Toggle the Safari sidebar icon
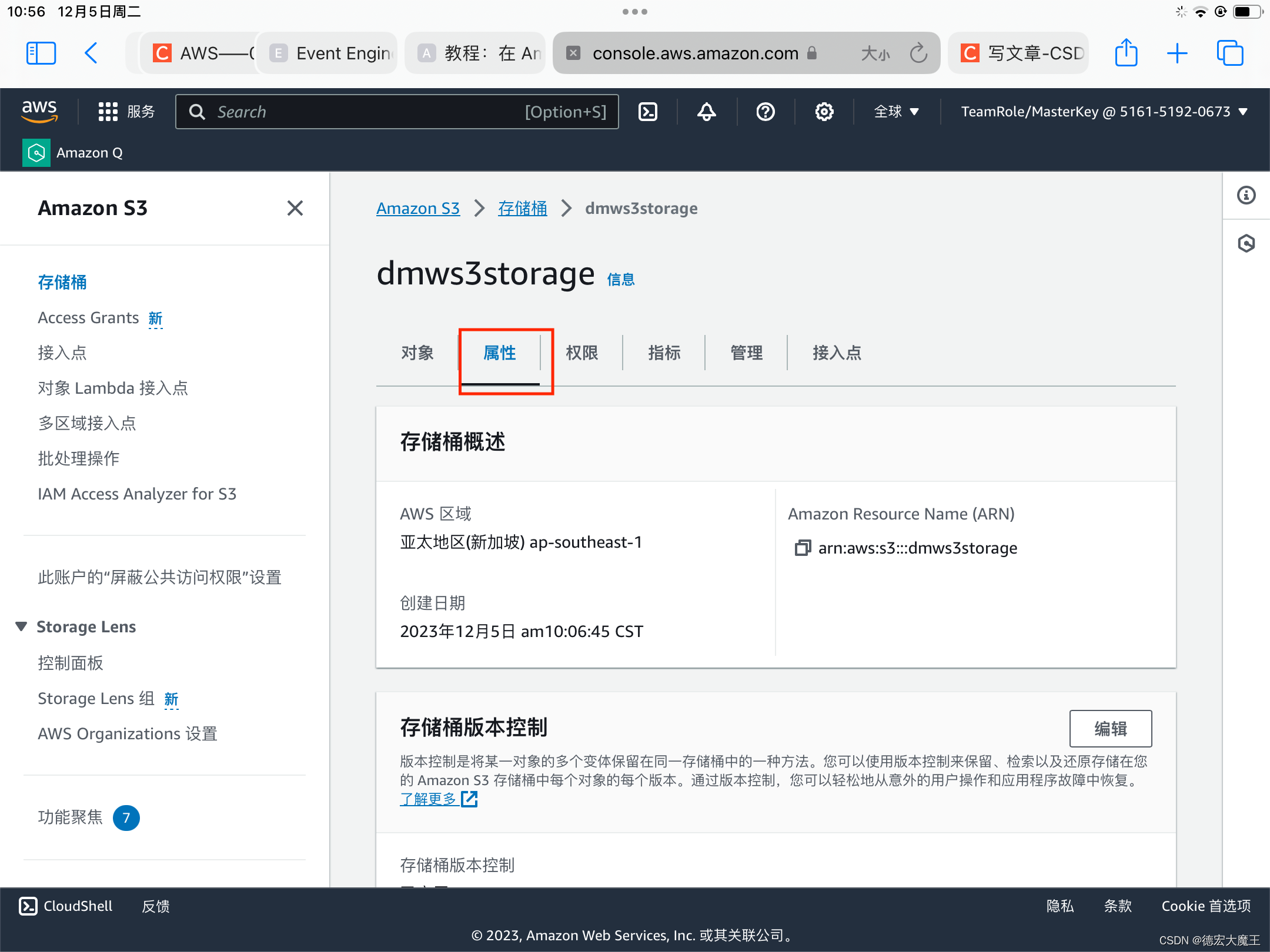Viewport: 1270px width, 952px height. tap(41, 53)
